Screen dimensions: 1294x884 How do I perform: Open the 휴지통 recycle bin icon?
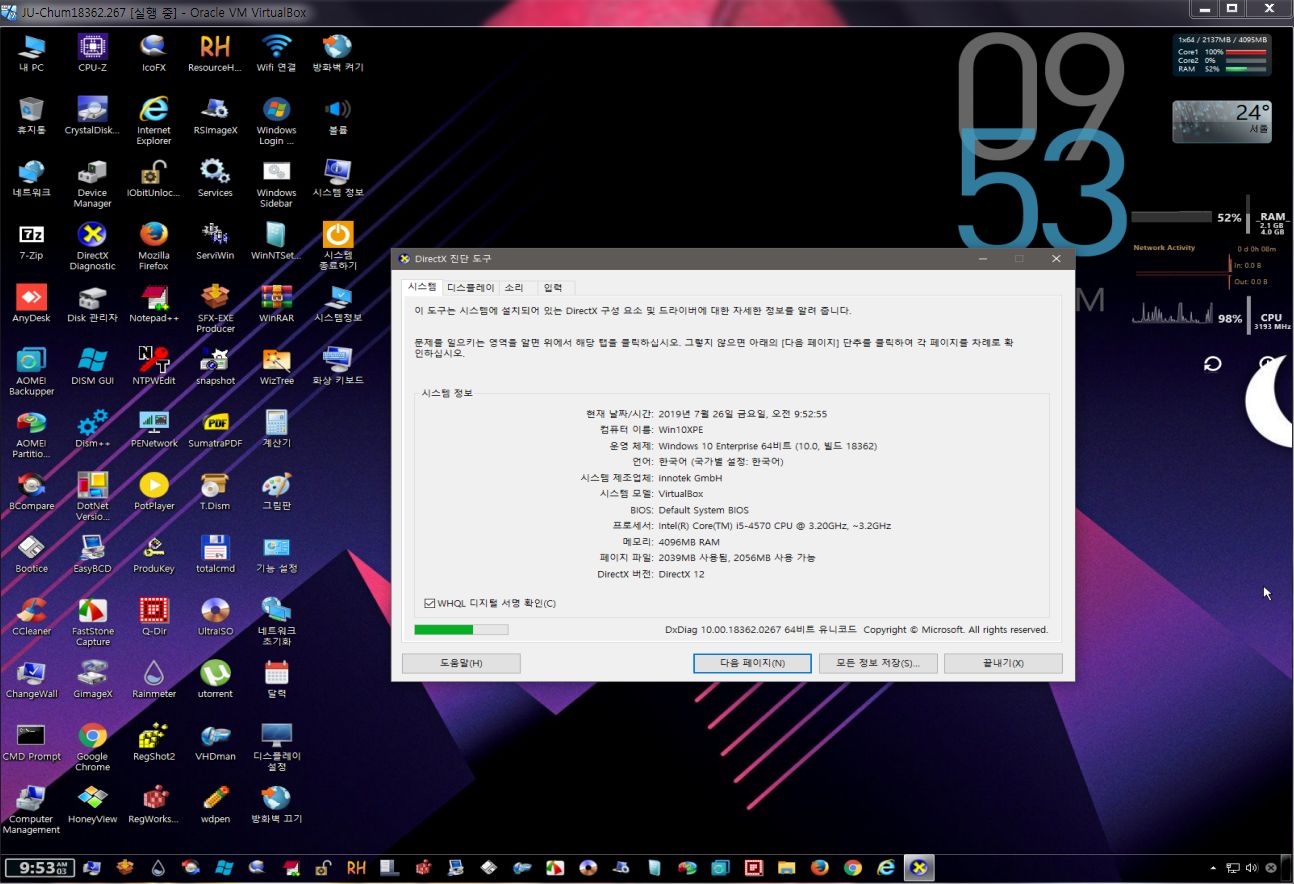pos(31,115)
